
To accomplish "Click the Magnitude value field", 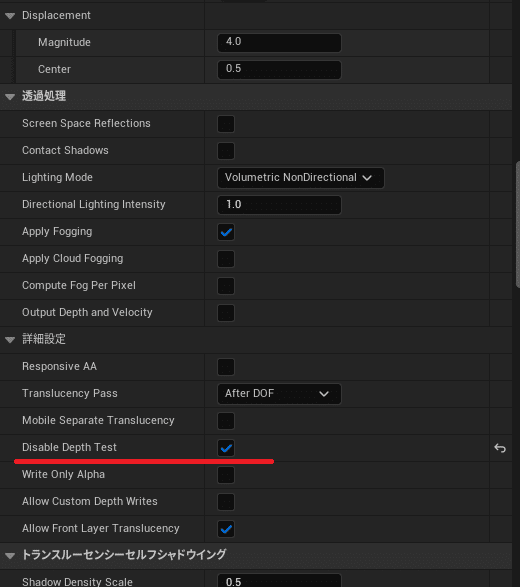I will (279, 43).
